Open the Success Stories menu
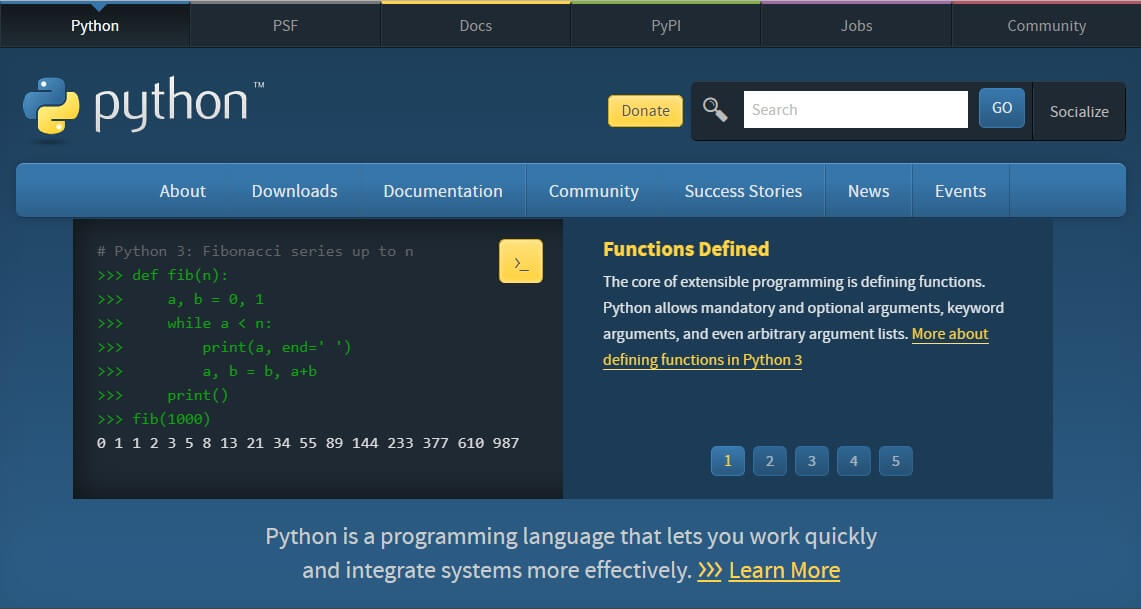This screenshot has width=1141, height=609. (x=743, y=191)
